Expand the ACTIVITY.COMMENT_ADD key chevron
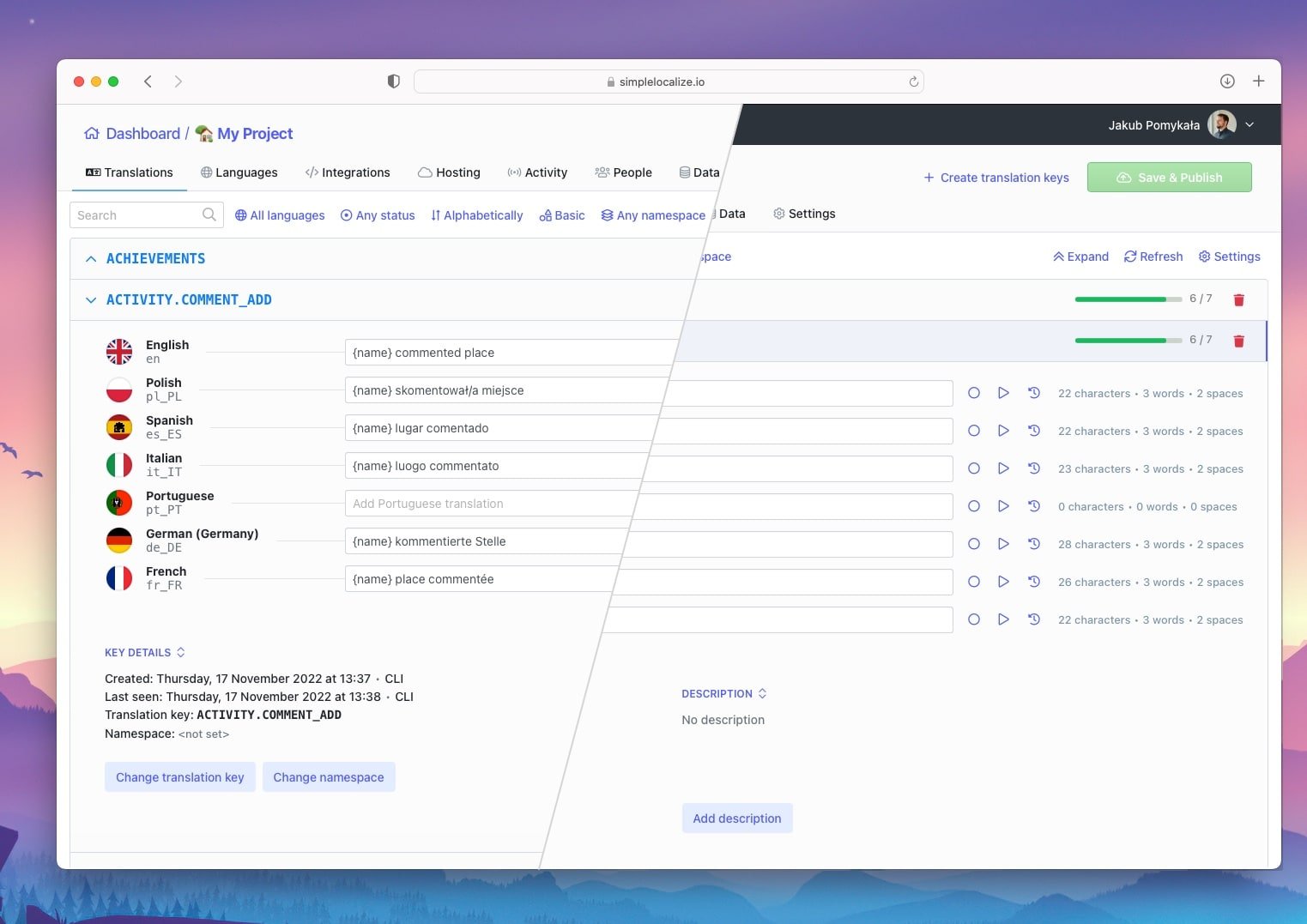Screen dimensions: 1307x924 (91, 299)
